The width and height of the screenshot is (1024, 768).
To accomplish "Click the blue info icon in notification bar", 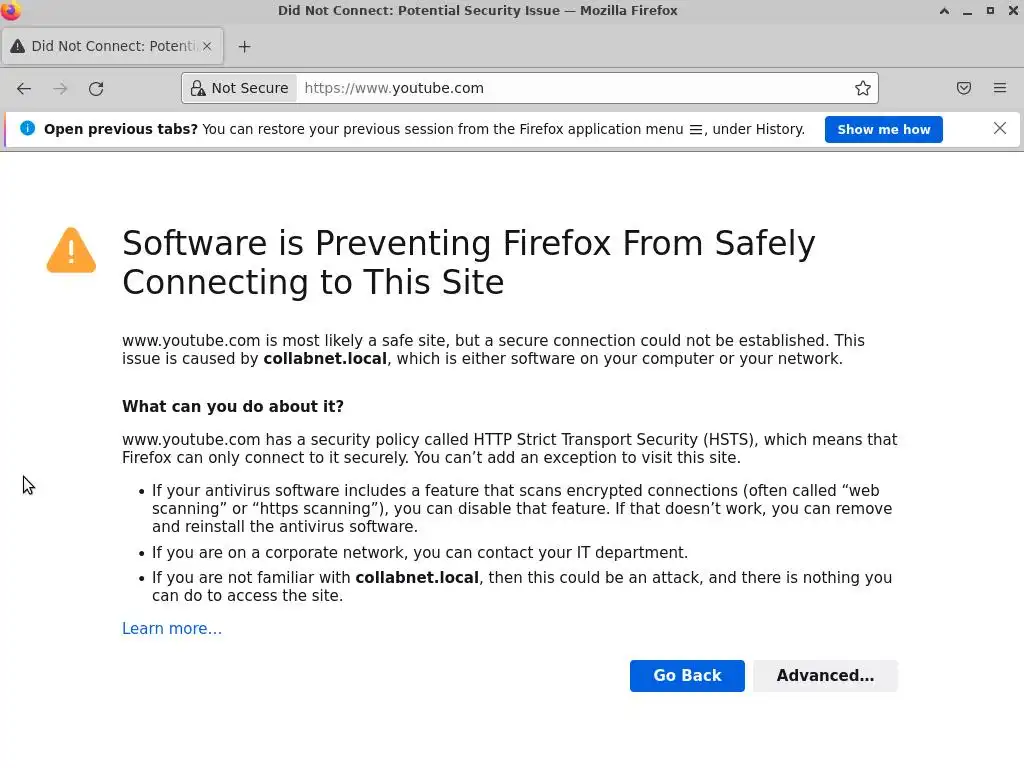I will pos(27,128).
